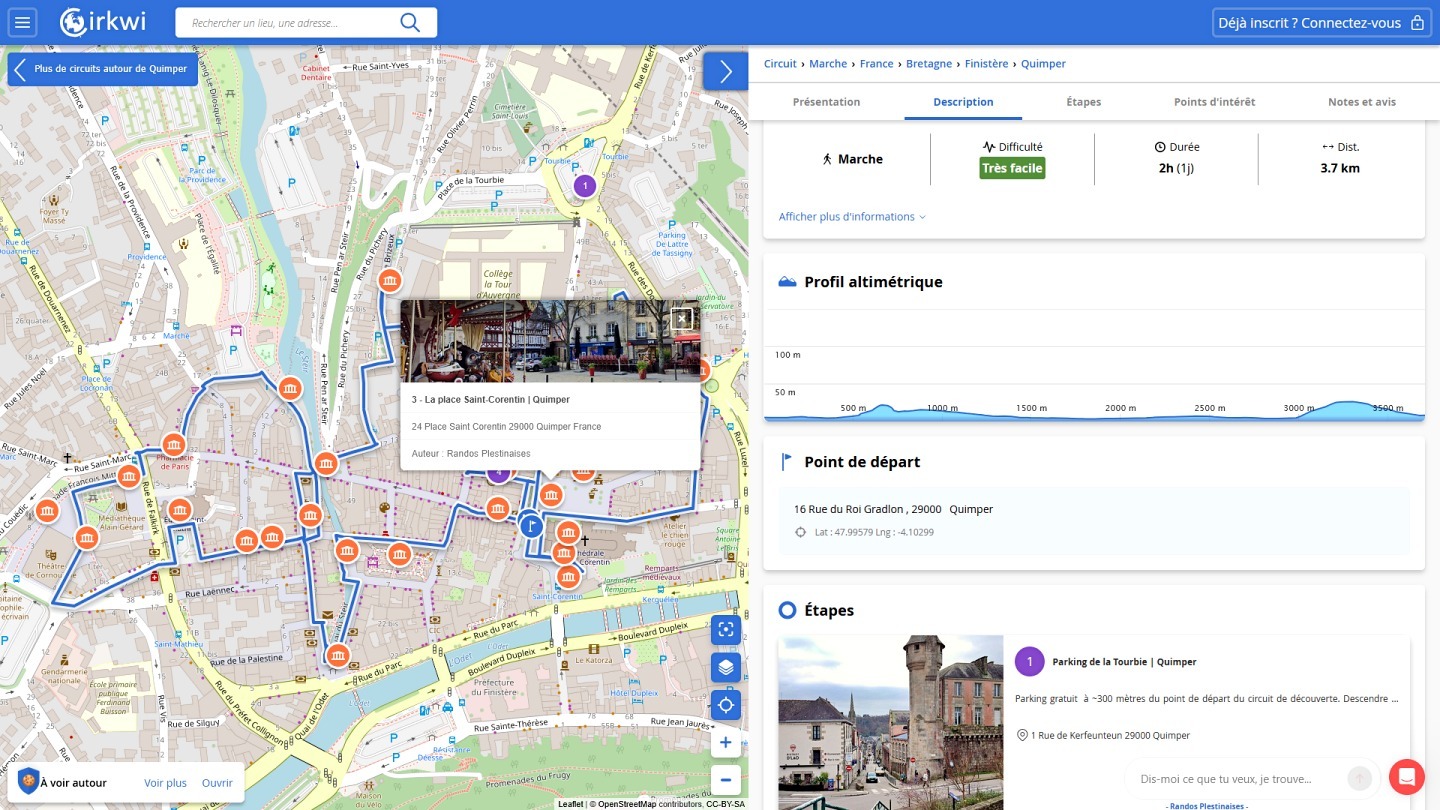The height and width of the screenshot is (810, 1440).
Task: Switch to the Points d'intérêt tab
Action: [1215, 101]
